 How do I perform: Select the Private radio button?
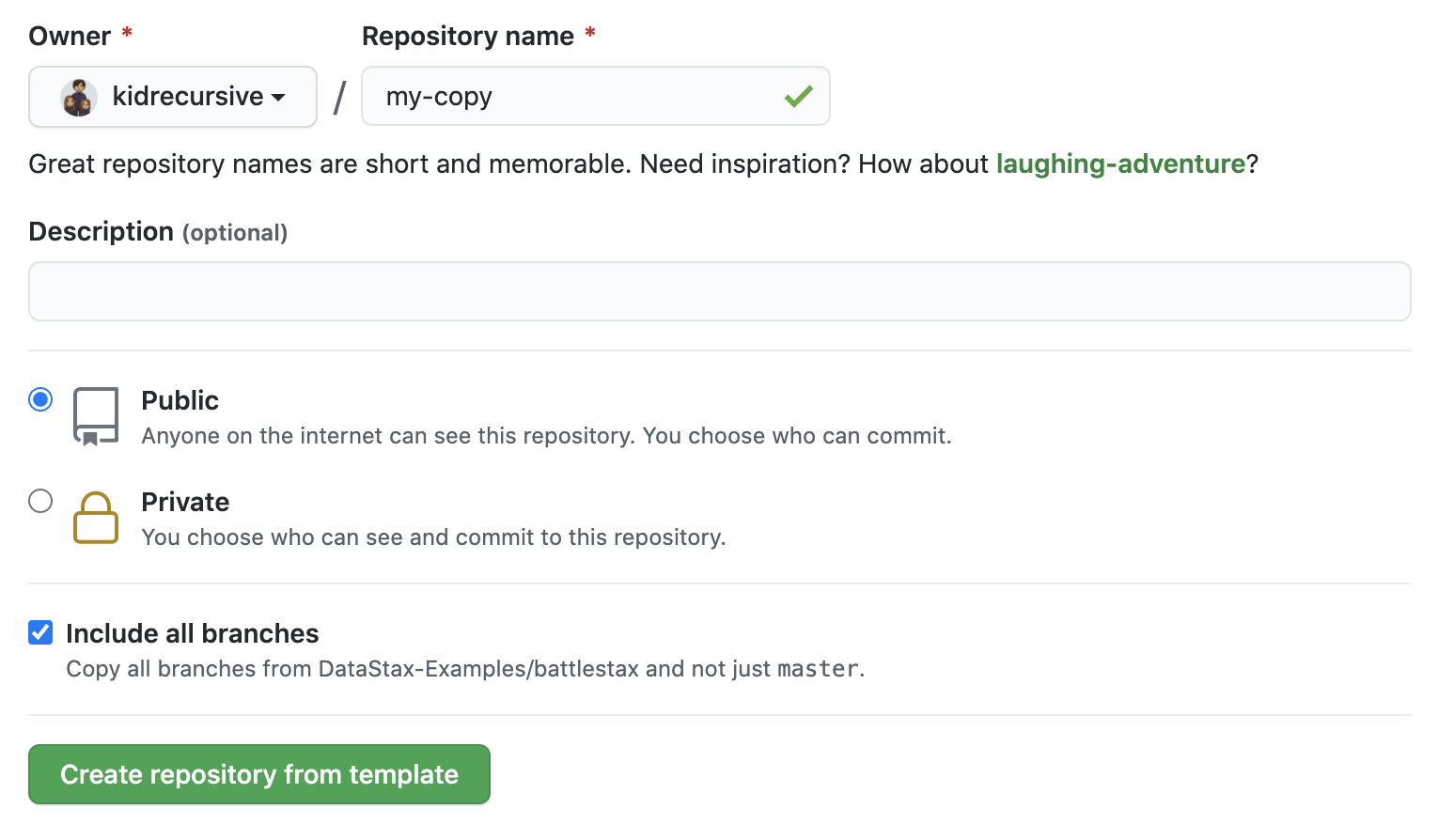click(40, 501)
